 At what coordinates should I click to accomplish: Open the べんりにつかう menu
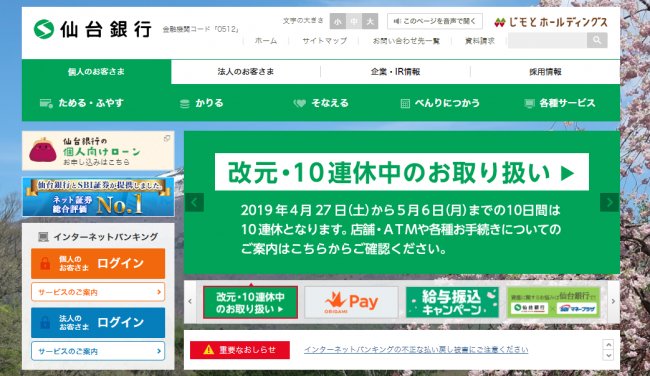point(440,103)
